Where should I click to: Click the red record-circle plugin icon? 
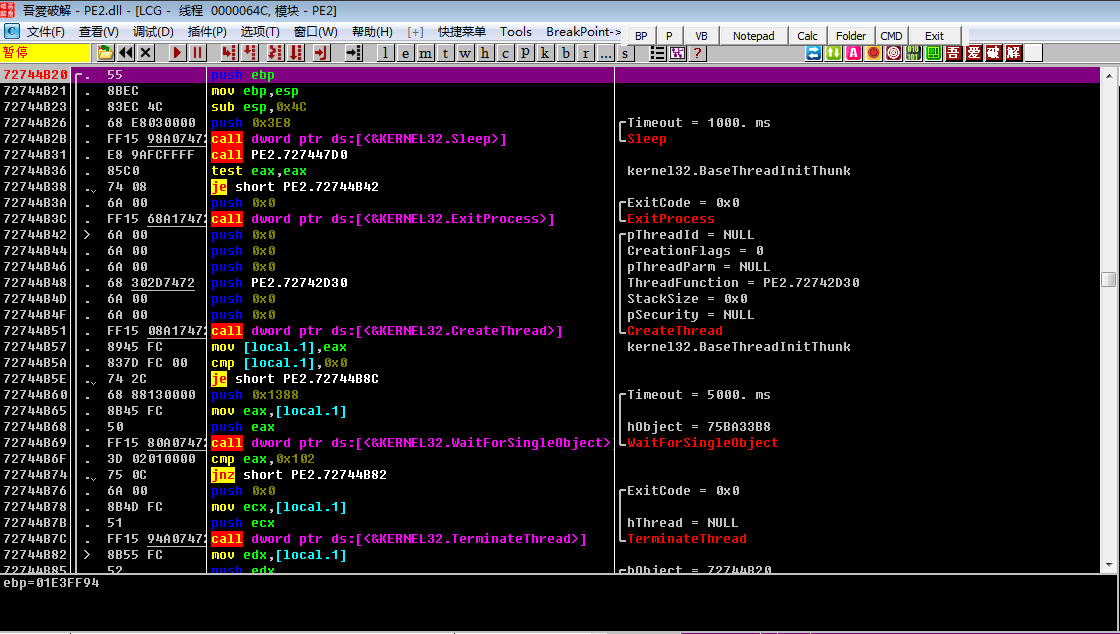point(873,53)
